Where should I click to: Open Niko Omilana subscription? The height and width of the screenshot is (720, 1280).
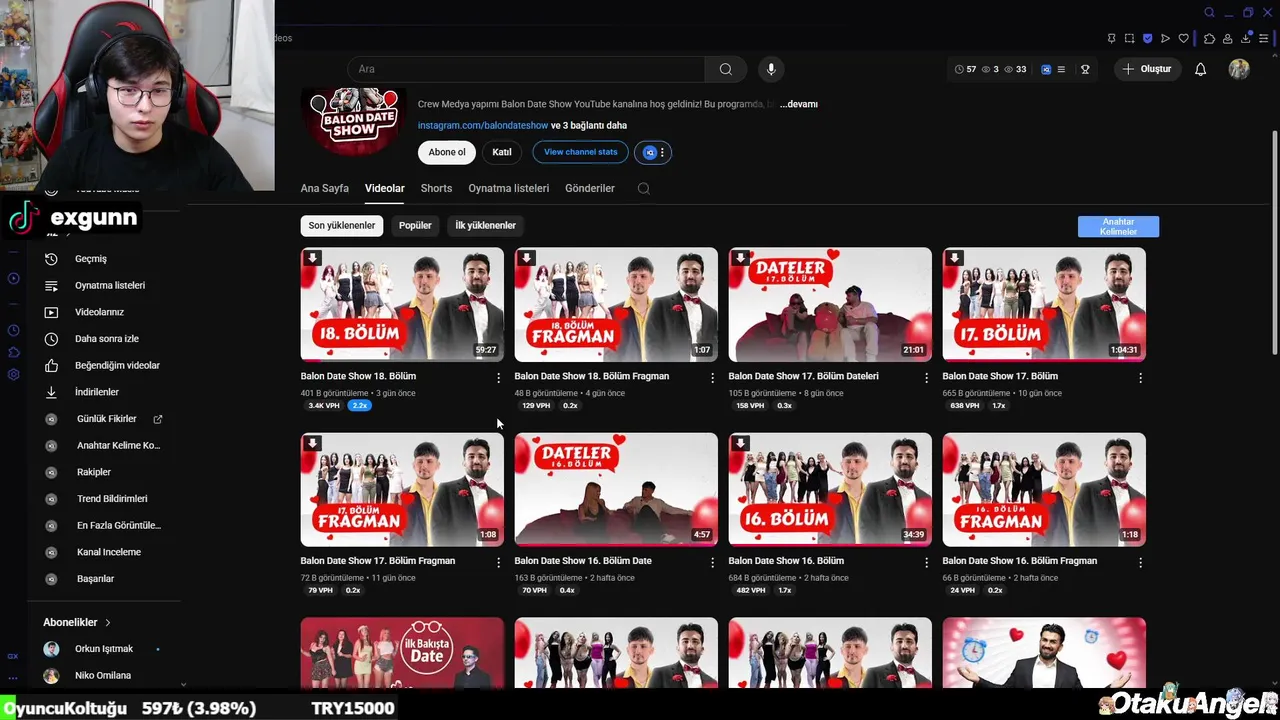tap(104, 675)
